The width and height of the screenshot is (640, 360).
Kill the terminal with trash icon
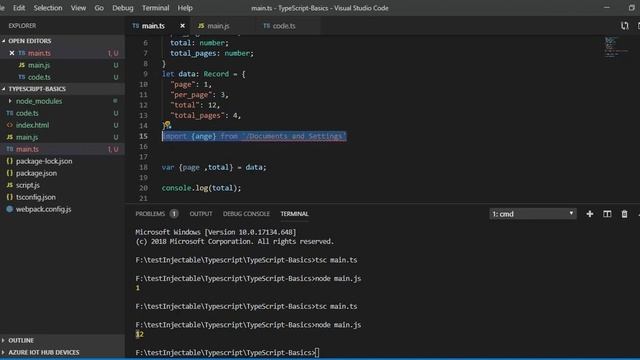[x=624, y=214]
